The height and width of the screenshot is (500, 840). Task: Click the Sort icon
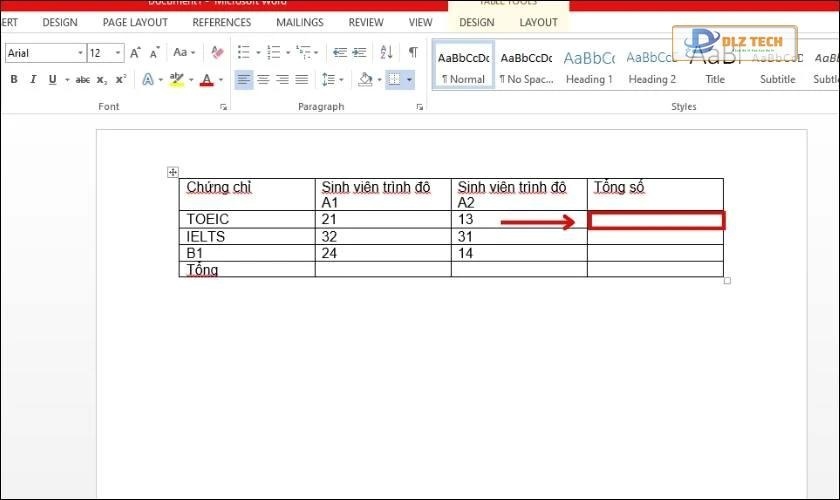point(387,53)
